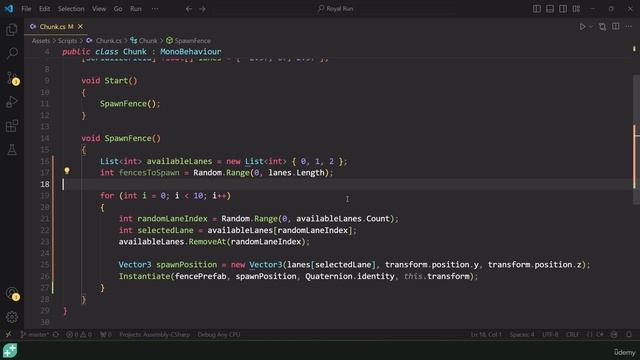Viewport: 640px width, 360px height.
Task: Open the Extensions view
Action: tap(12, 126)
